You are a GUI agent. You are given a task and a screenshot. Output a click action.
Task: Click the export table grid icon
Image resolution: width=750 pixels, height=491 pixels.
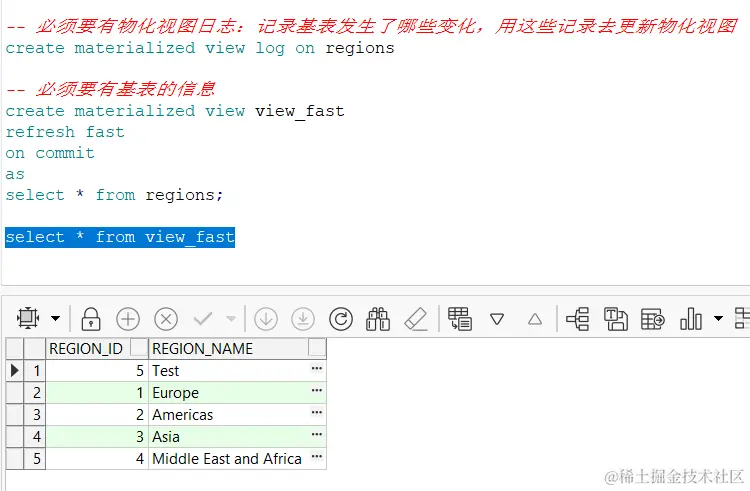(653, 318)
